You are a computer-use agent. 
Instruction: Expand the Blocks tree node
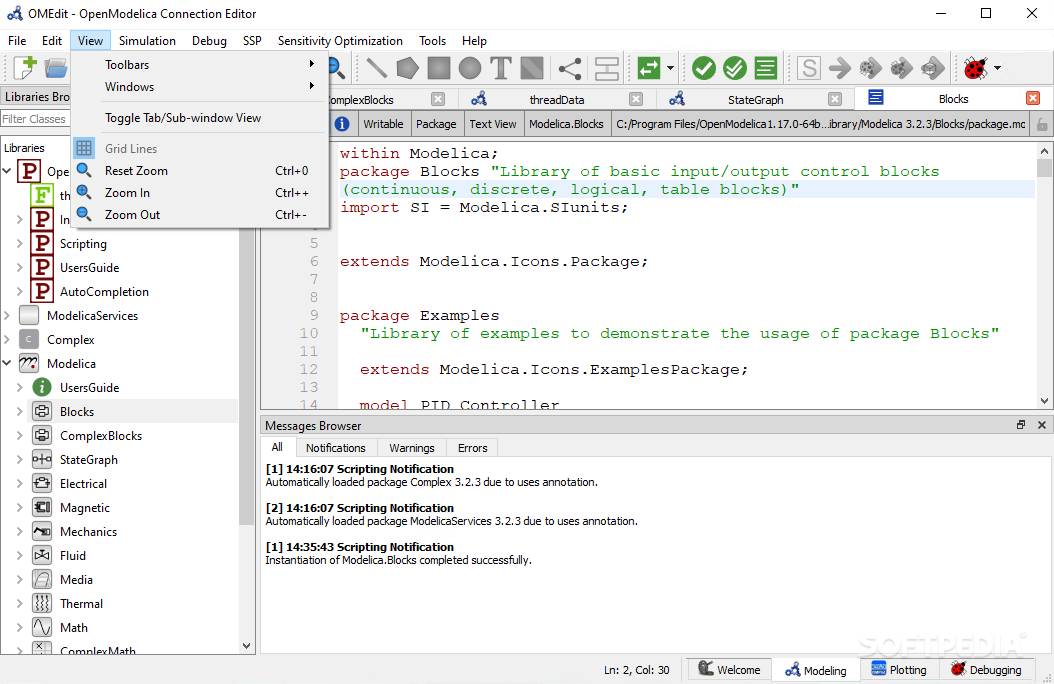(x=19, y=412)
